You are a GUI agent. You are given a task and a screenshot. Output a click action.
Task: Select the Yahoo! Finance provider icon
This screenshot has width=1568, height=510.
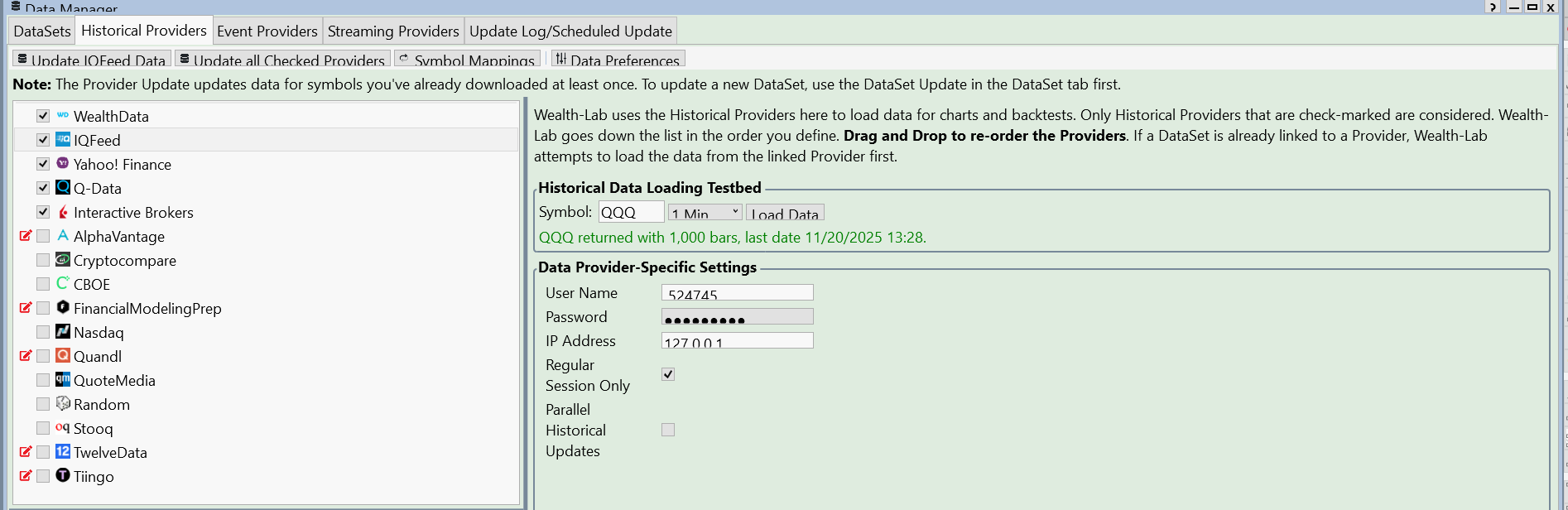[63, 164]
